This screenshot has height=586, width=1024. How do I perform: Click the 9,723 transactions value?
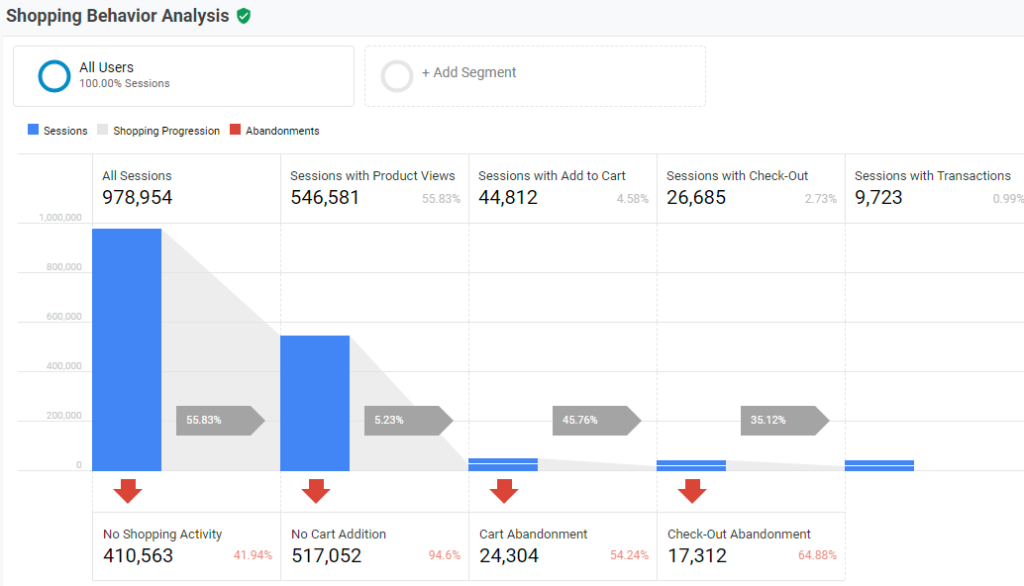[878, 197]
